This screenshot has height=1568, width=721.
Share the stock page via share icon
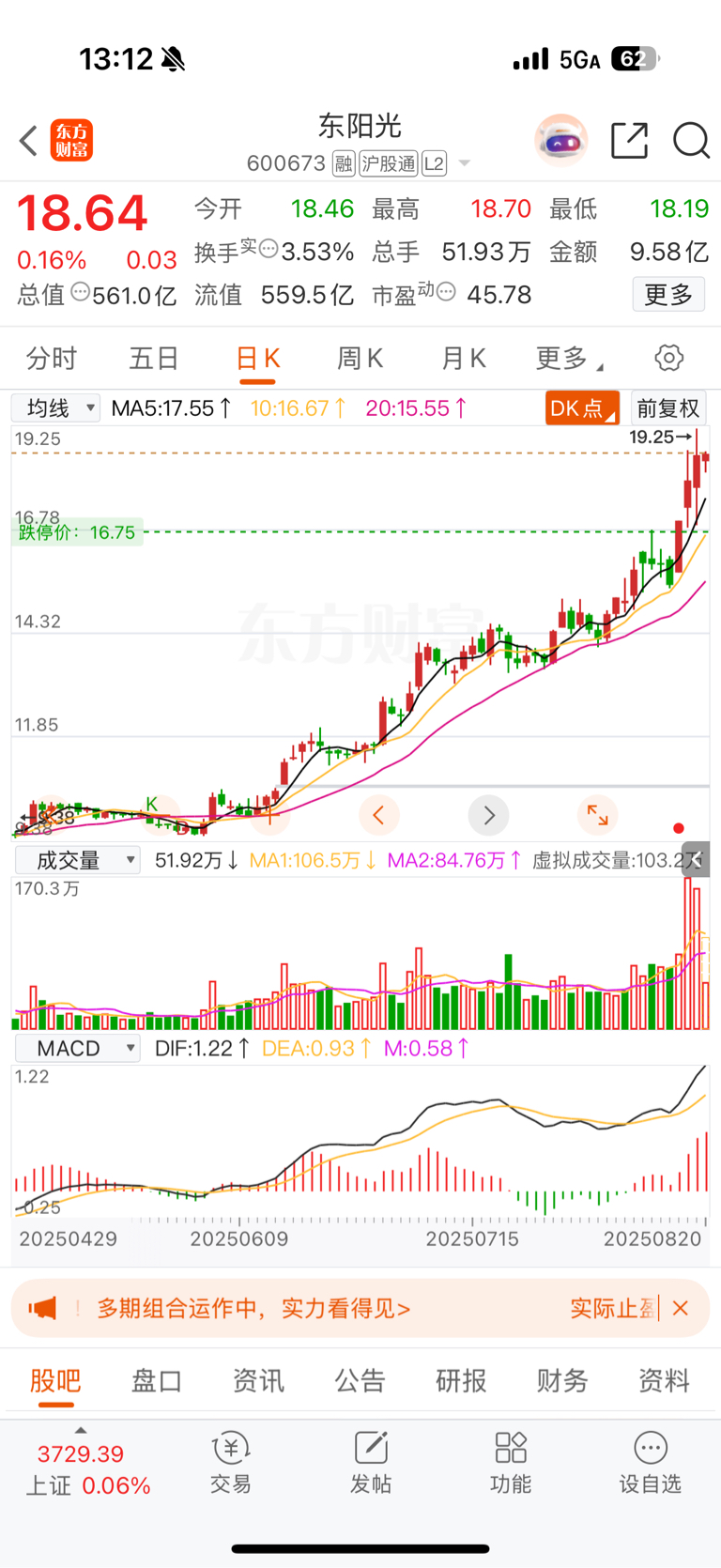(x=629, y=141)
